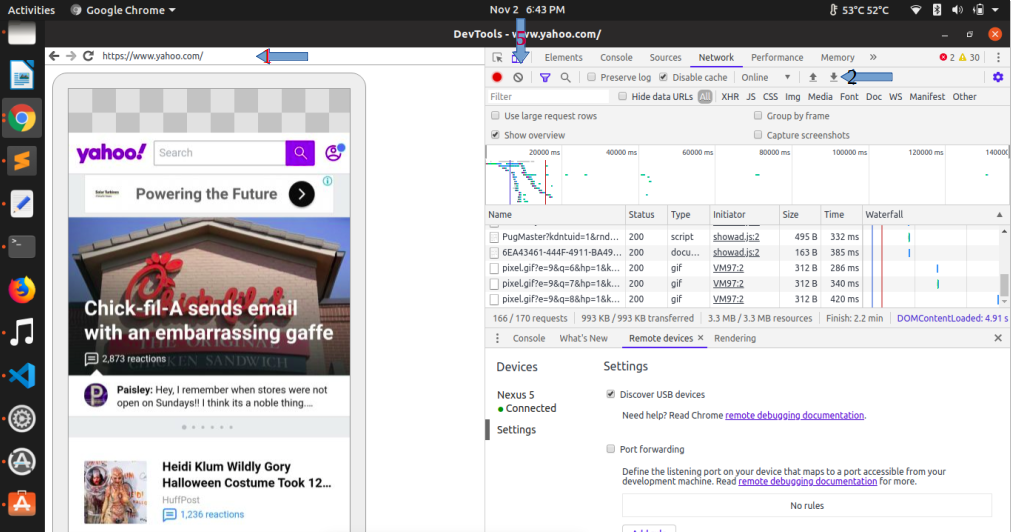The image size is (1011, 532).
Task: Click the export HAR download icon
Action: tap(833, 77)
